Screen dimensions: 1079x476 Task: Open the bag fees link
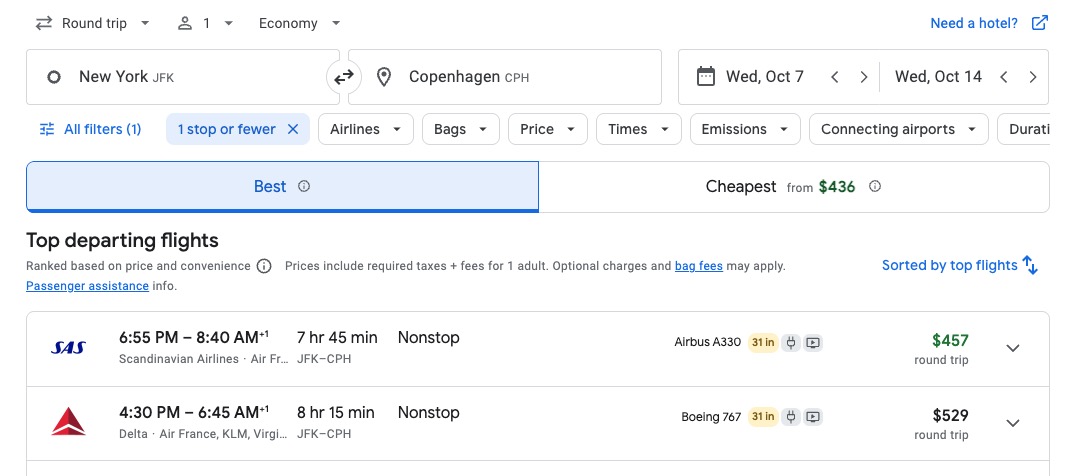pos(698,266)
